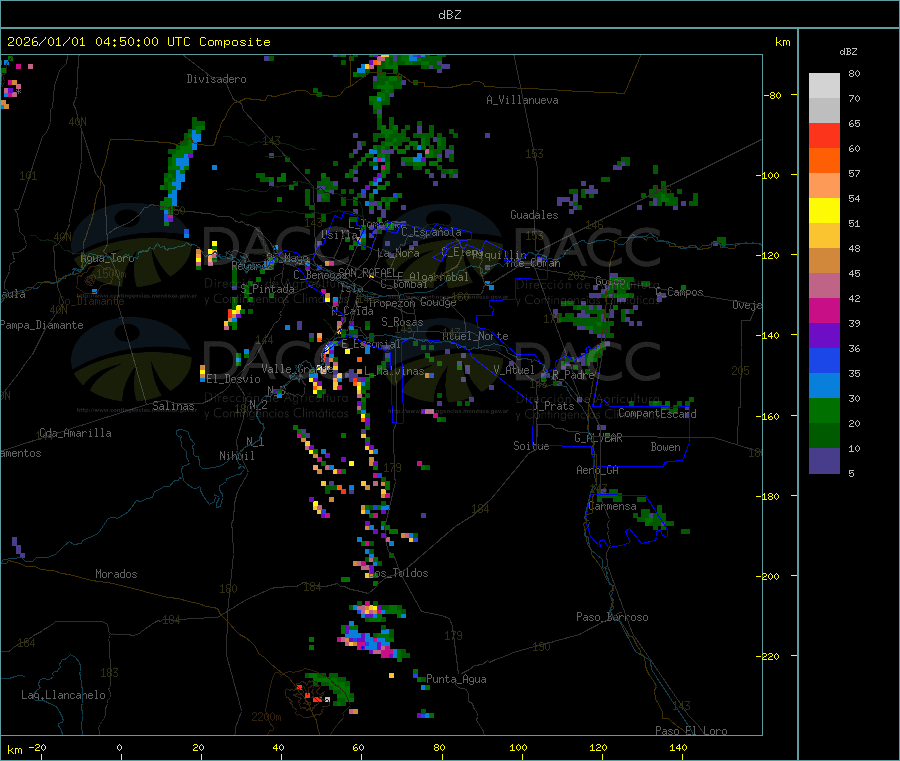Select the orange 57–60 dBZ legend swatch

824,161
